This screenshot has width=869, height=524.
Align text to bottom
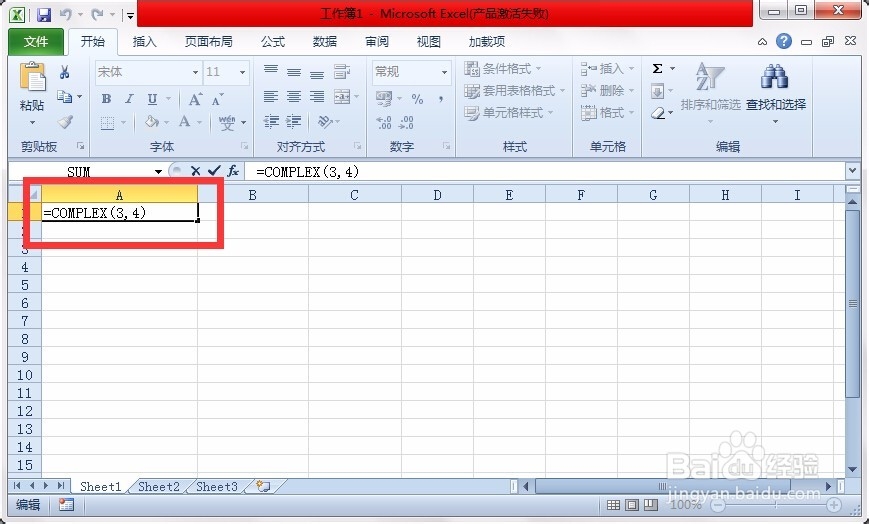click(317, 72)
